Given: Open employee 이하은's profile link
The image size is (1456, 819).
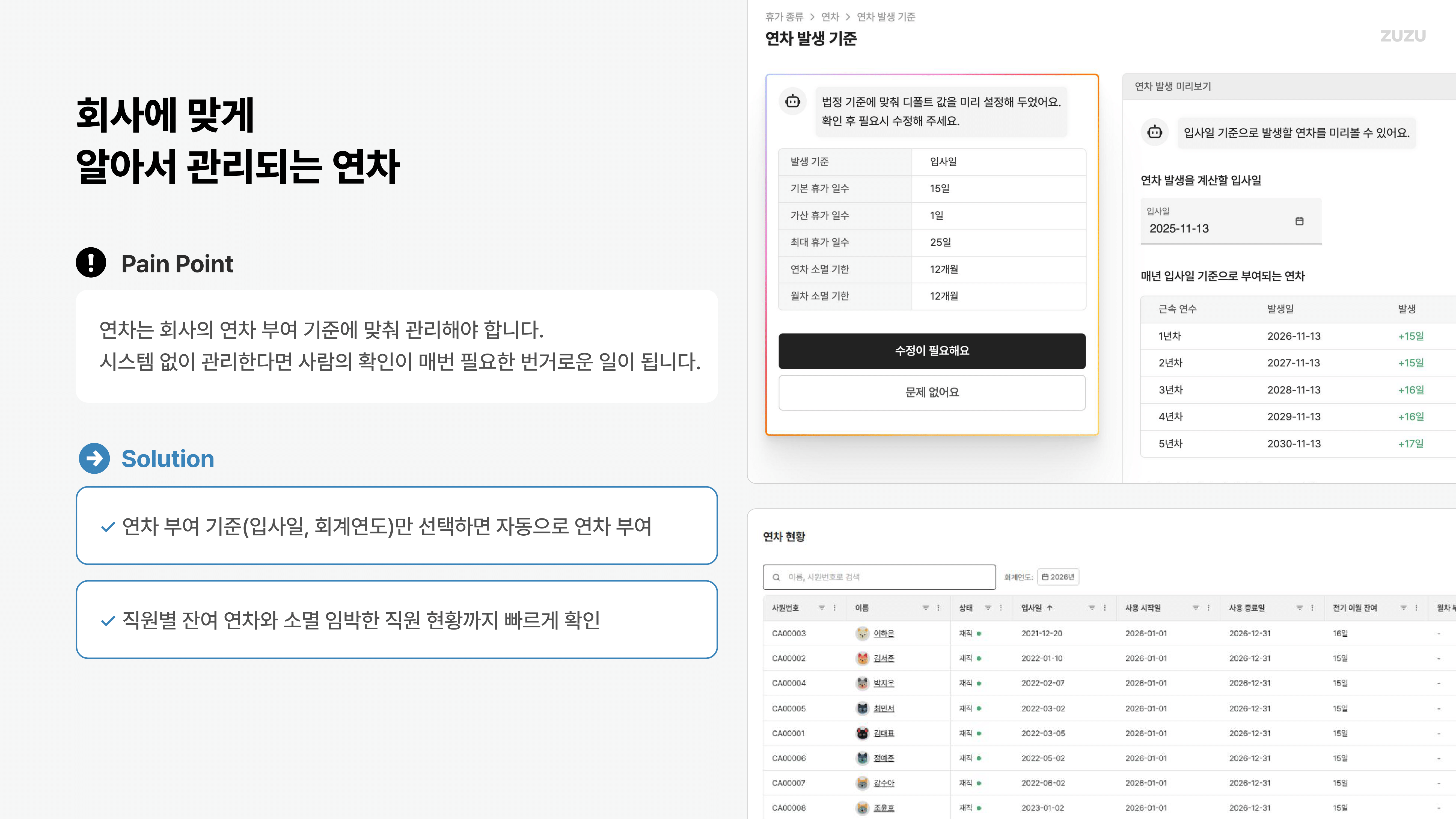Looking at the screenshot, I should tap(884, 634).
